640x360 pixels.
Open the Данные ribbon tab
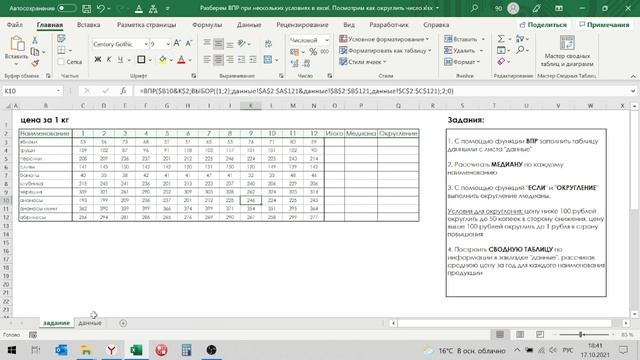click(249, 25)
